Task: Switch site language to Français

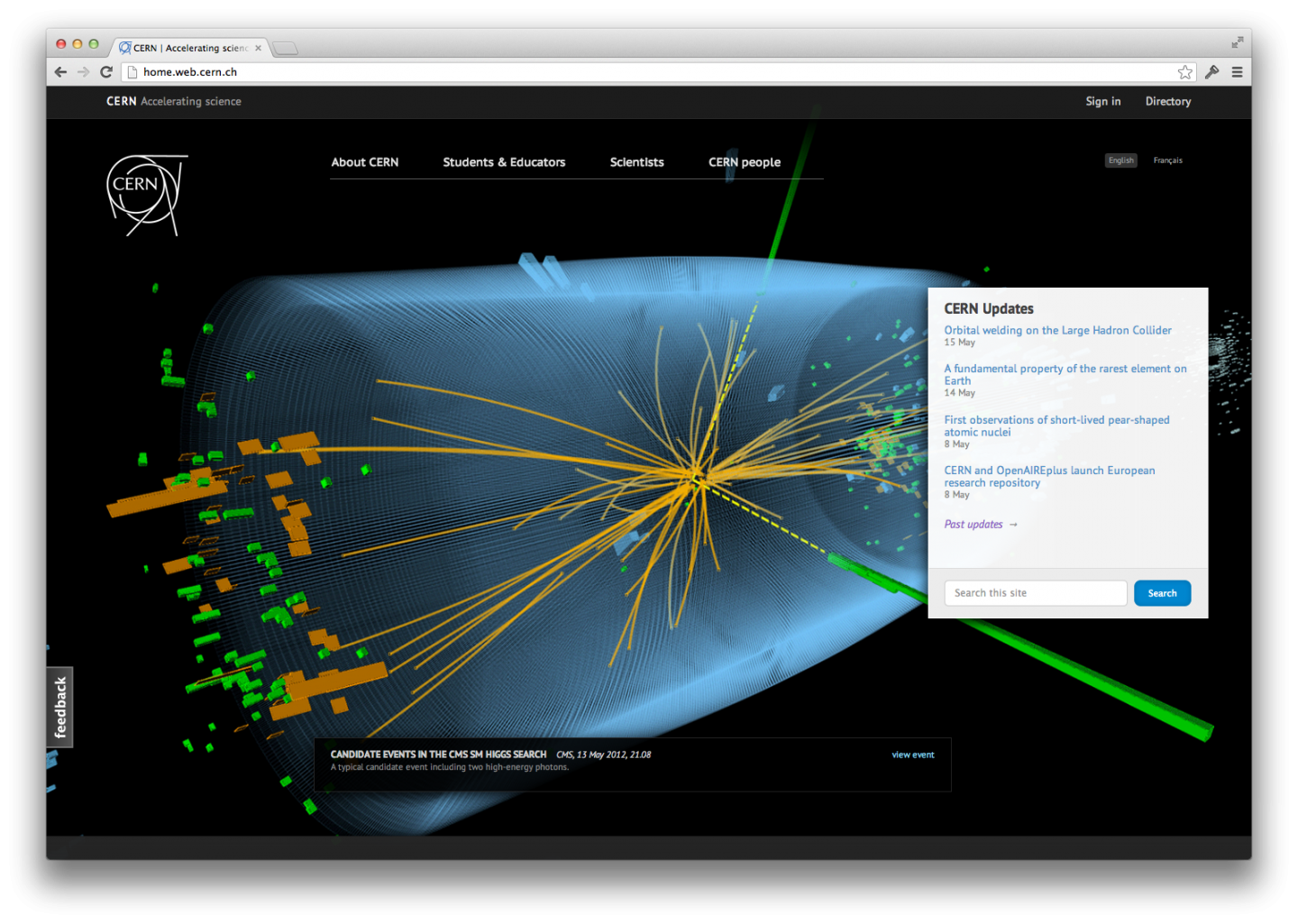Action: coord(1167,160)
